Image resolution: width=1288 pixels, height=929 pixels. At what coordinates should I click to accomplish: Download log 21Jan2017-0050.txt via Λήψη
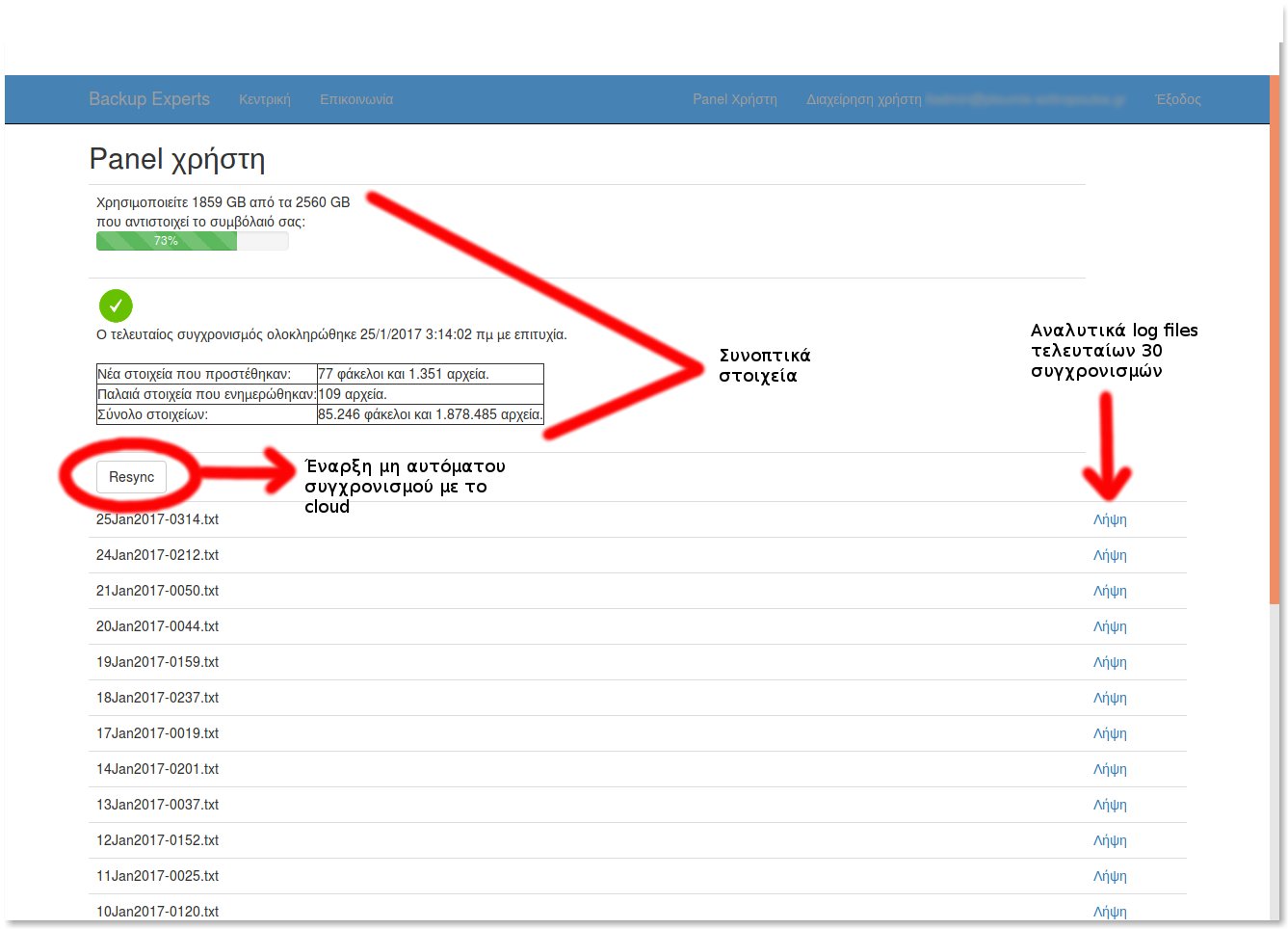coord(1110,591)
